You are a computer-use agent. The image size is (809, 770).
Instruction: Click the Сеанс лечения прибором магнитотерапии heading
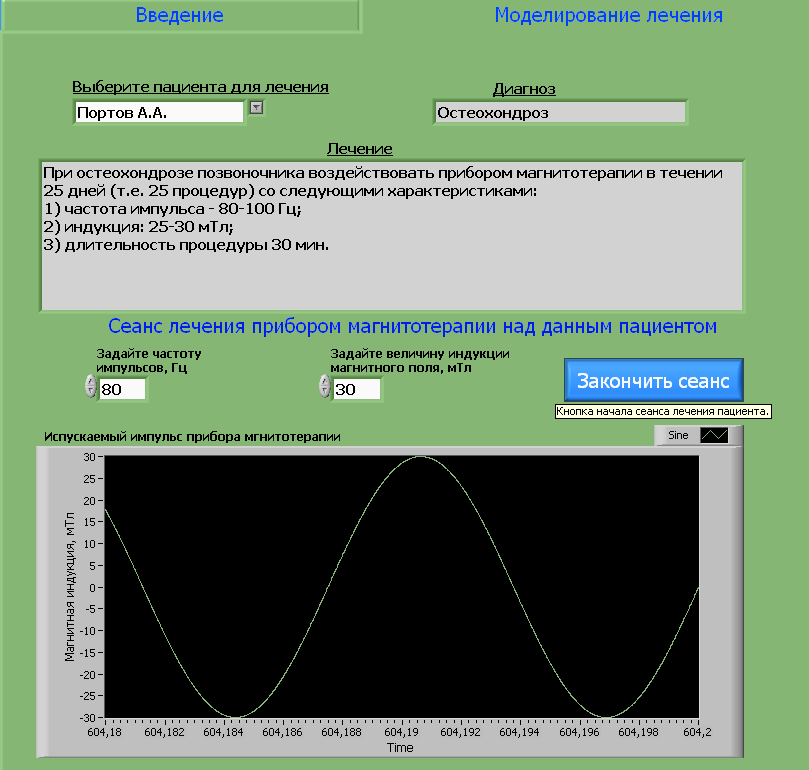(412, 326)
